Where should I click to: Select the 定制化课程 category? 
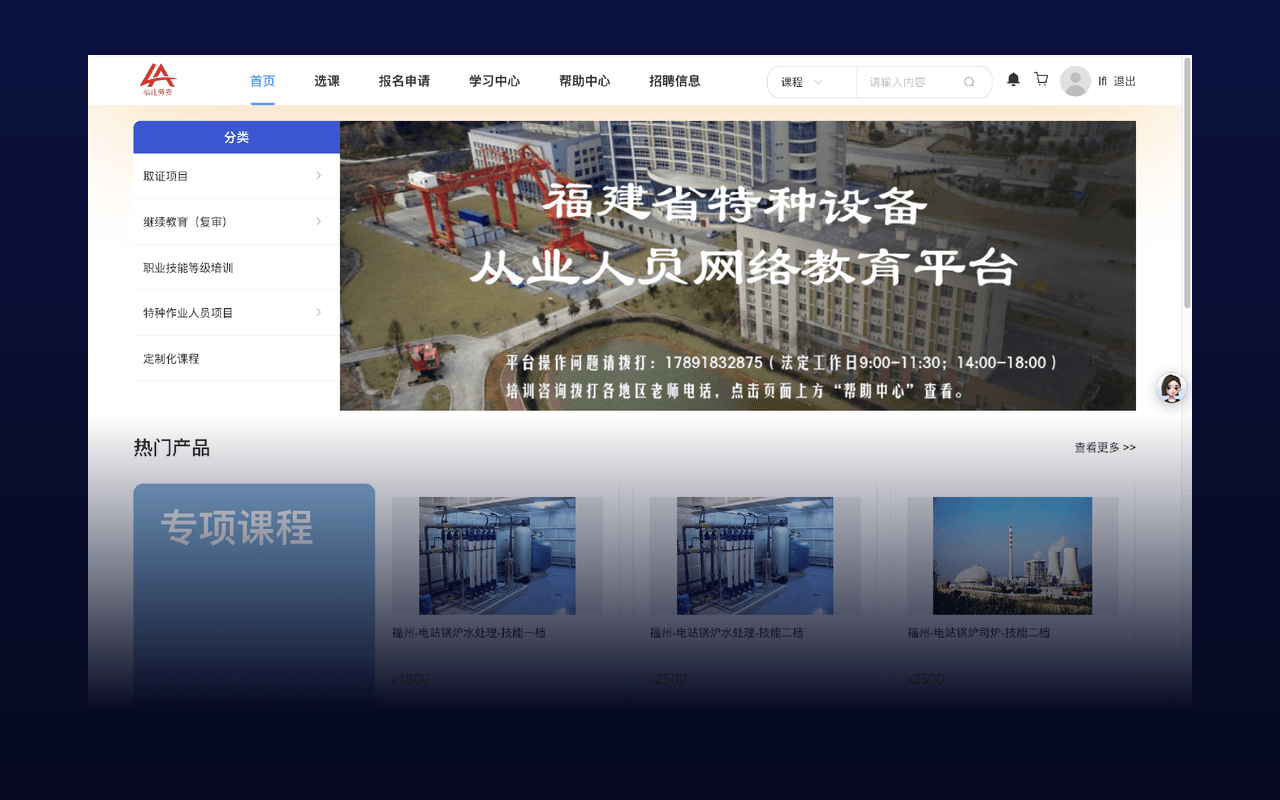pos(236,358)
